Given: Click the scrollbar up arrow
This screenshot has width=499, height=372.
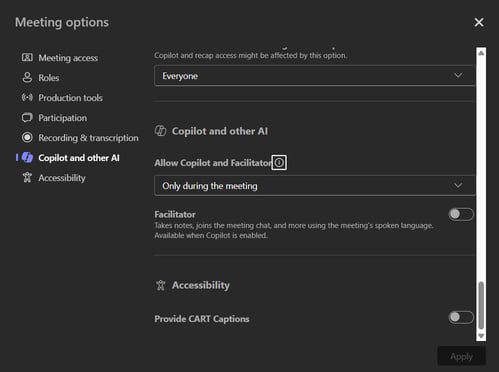Looking at the screenshot, I should 481,53.
